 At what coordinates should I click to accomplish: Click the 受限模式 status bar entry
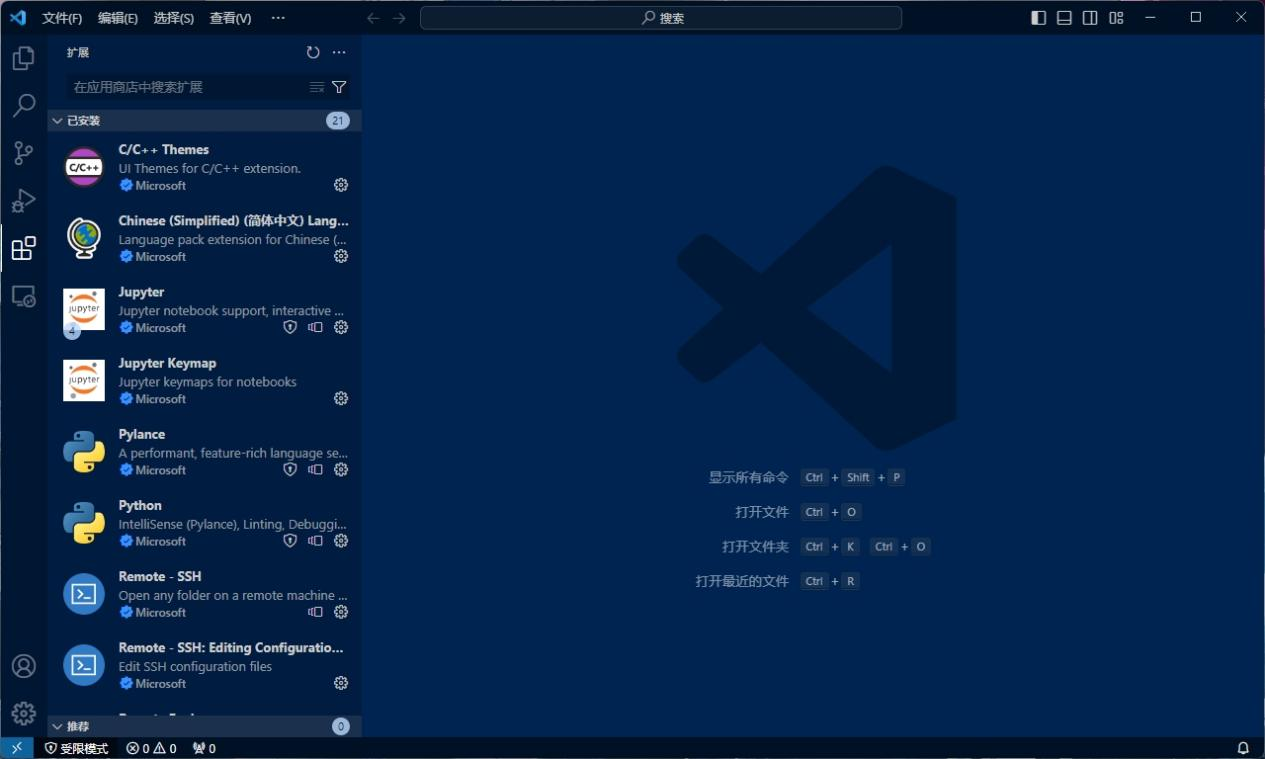click(x=77, y=748)
